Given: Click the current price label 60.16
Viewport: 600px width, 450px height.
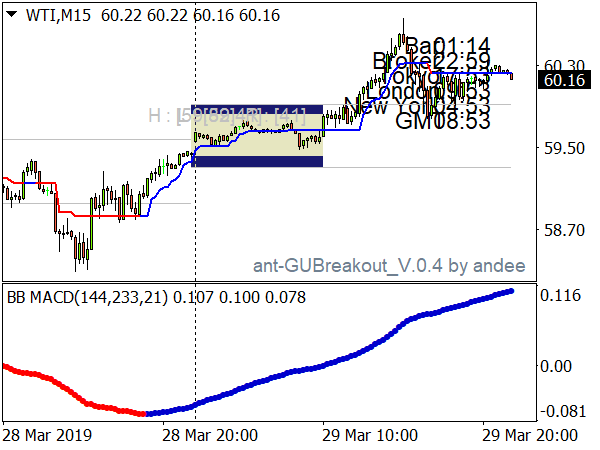Looking at the screenshot, I should 564,80.
